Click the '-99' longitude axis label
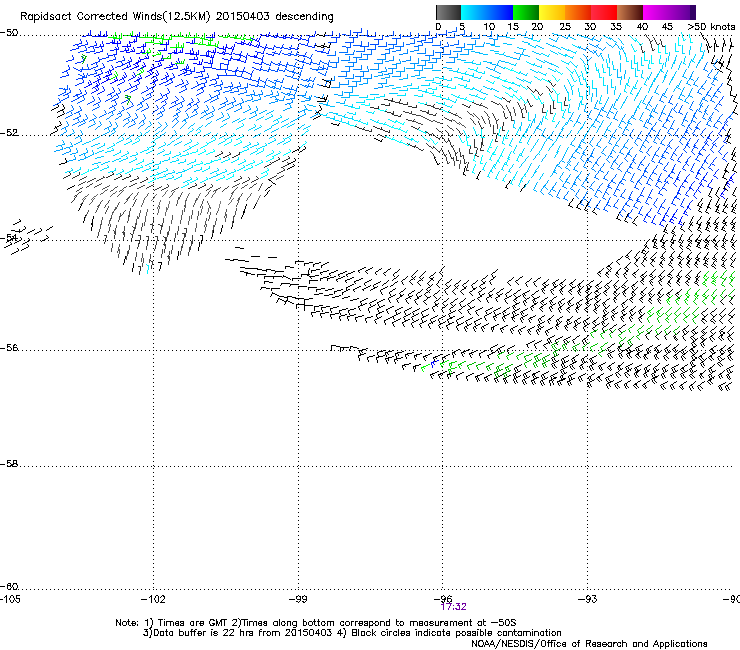This screenshot has width=740, height=650. pyautogui.click(x=298, y=599)
